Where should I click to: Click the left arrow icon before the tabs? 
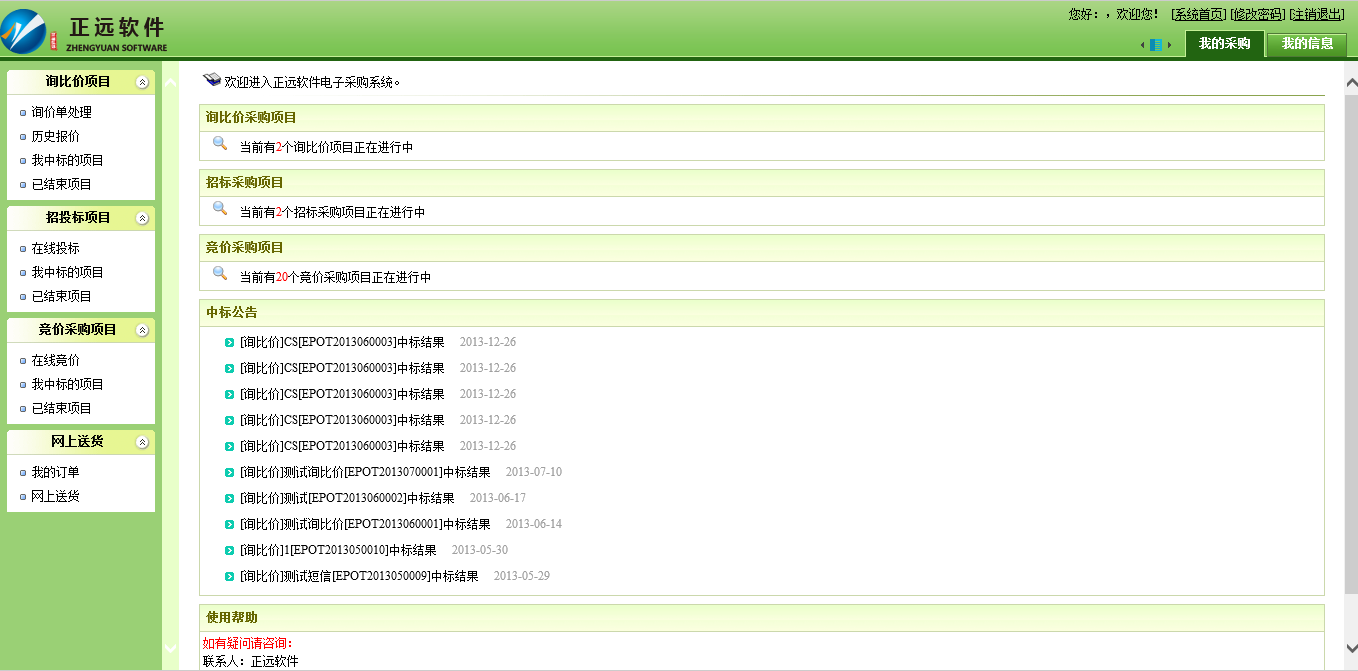[1143, 45]
